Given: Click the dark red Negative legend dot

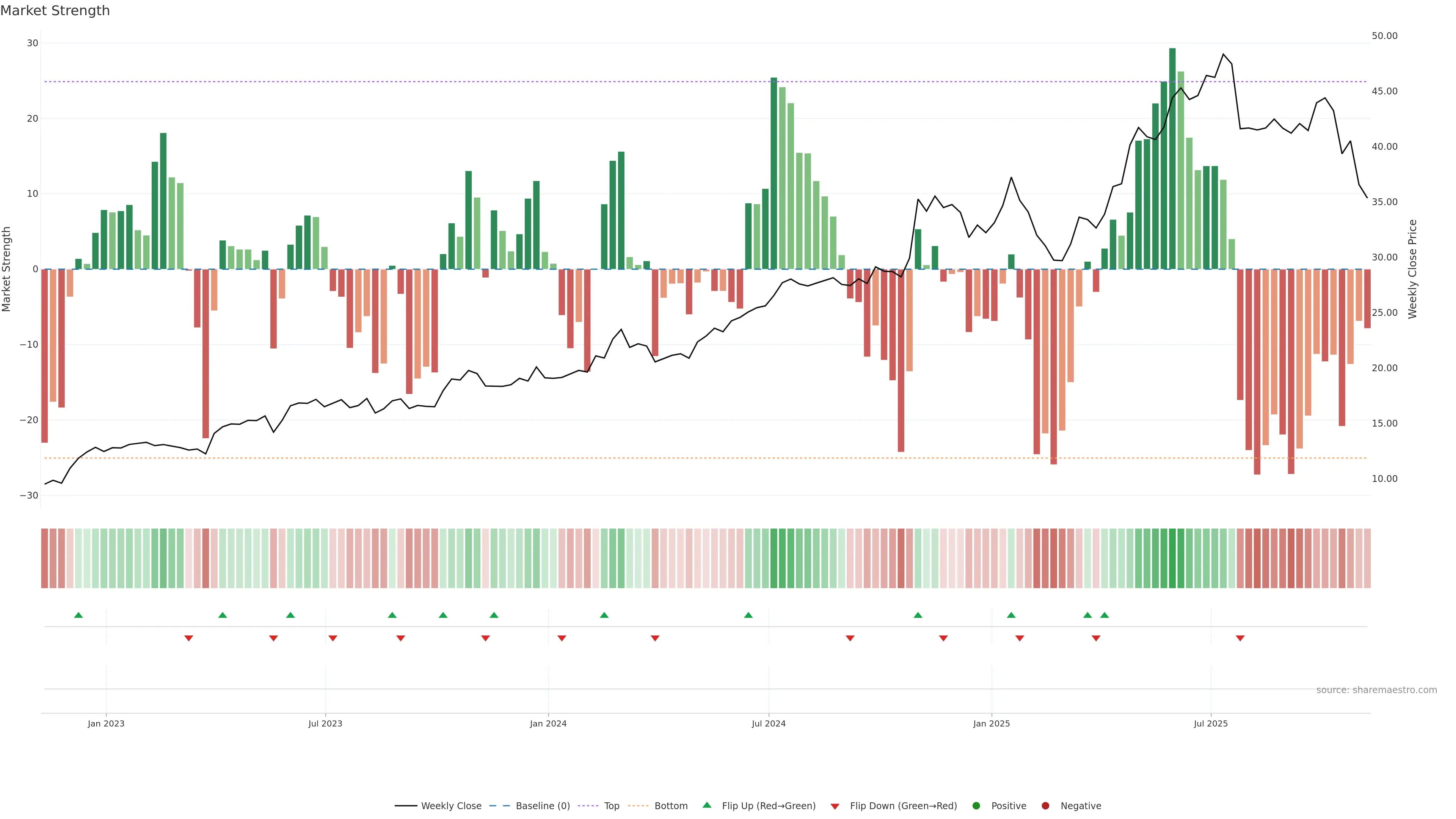Looking at the screenshot, I should tap(1045, 806).
